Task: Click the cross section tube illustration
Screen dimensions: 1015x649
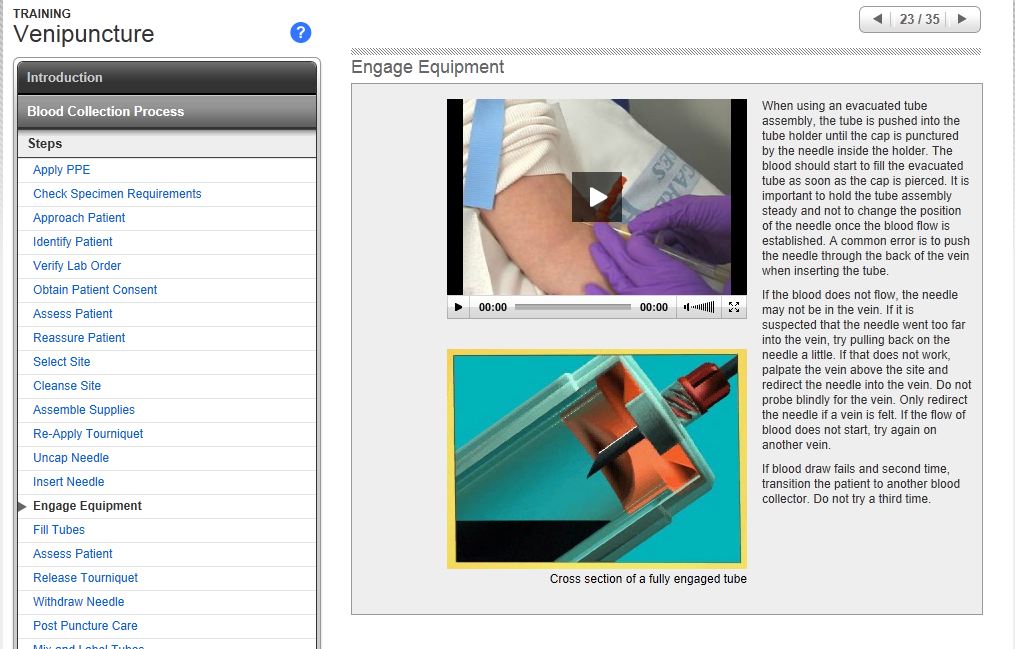Action: pos(596,458)
